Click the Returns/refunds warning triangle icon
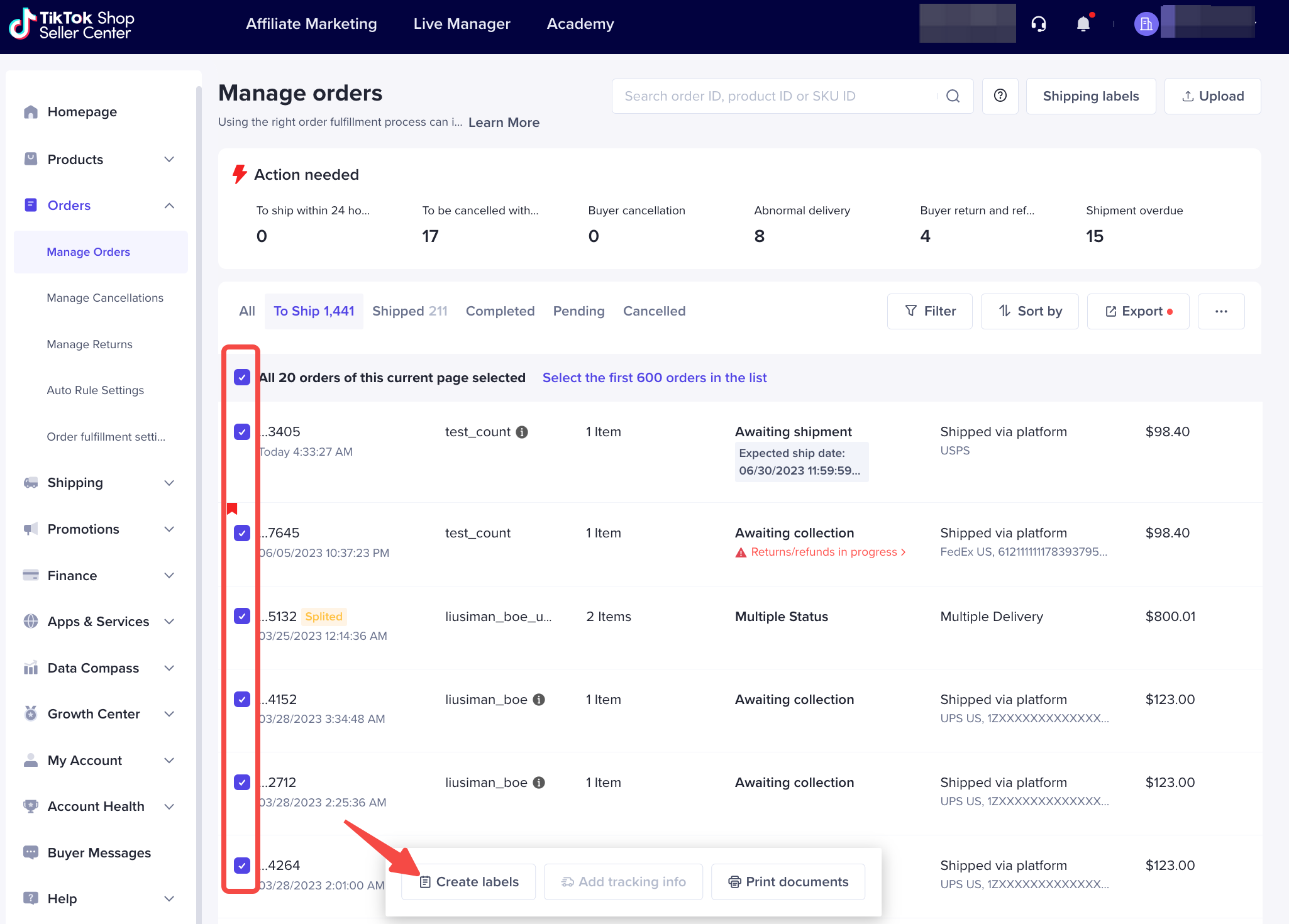The height and width of the screenshot is (924, 1289). coord(741,552)
